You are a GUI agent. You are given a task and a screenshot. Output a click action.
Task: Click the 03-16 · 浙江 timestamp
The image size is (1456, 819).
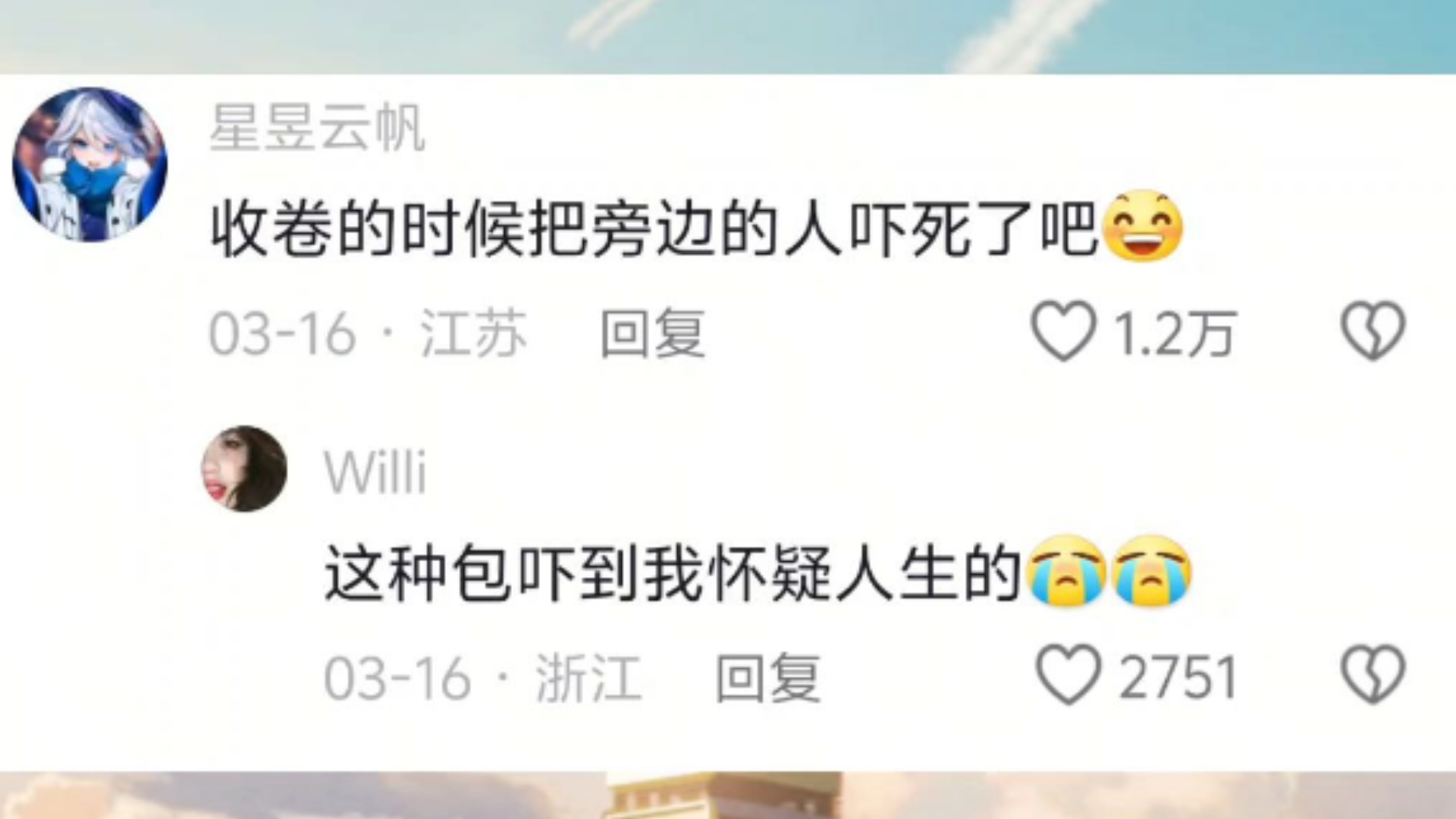tap(483, 677)
